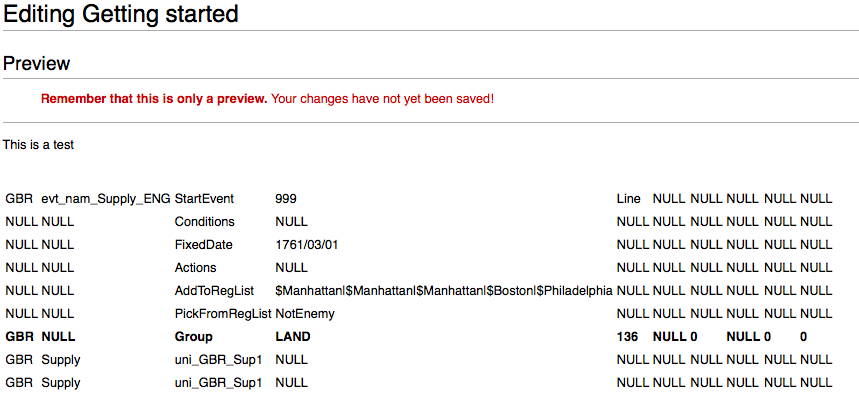Click the bold "Group" cell
Image resolution: width=859 pixels, height=403 pixels.
pyautogui.click(x=194, y=337)
